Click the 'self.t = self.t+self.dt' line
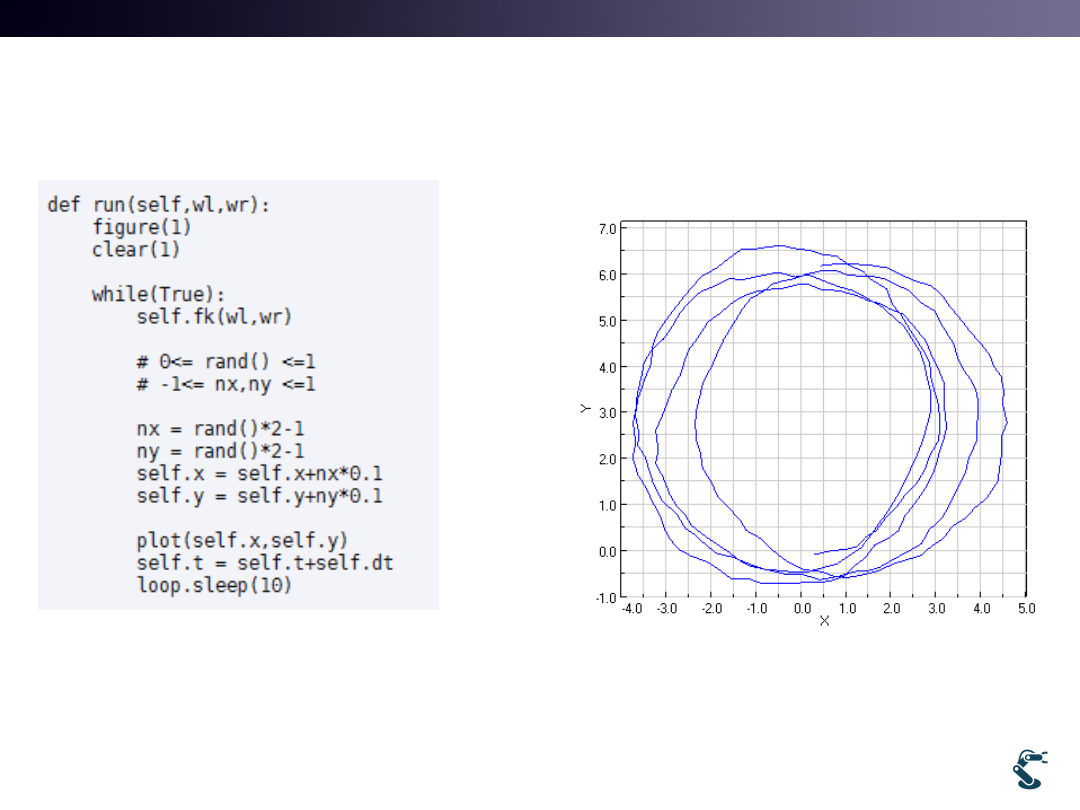This screenshot has height=810, width=1080. [x=264, y=563]
